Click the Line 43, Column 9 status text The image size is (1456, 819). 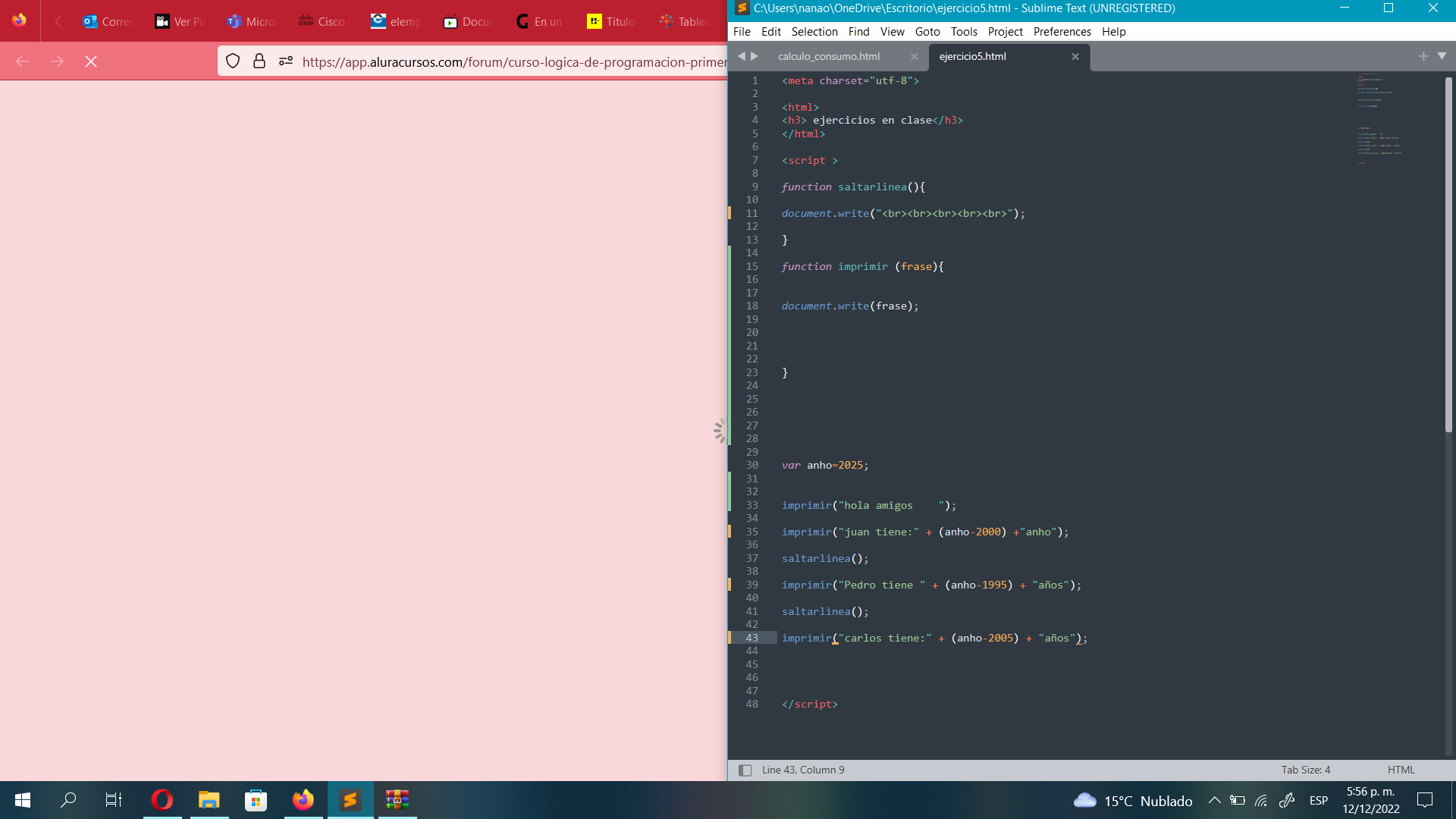click(803, 770)
